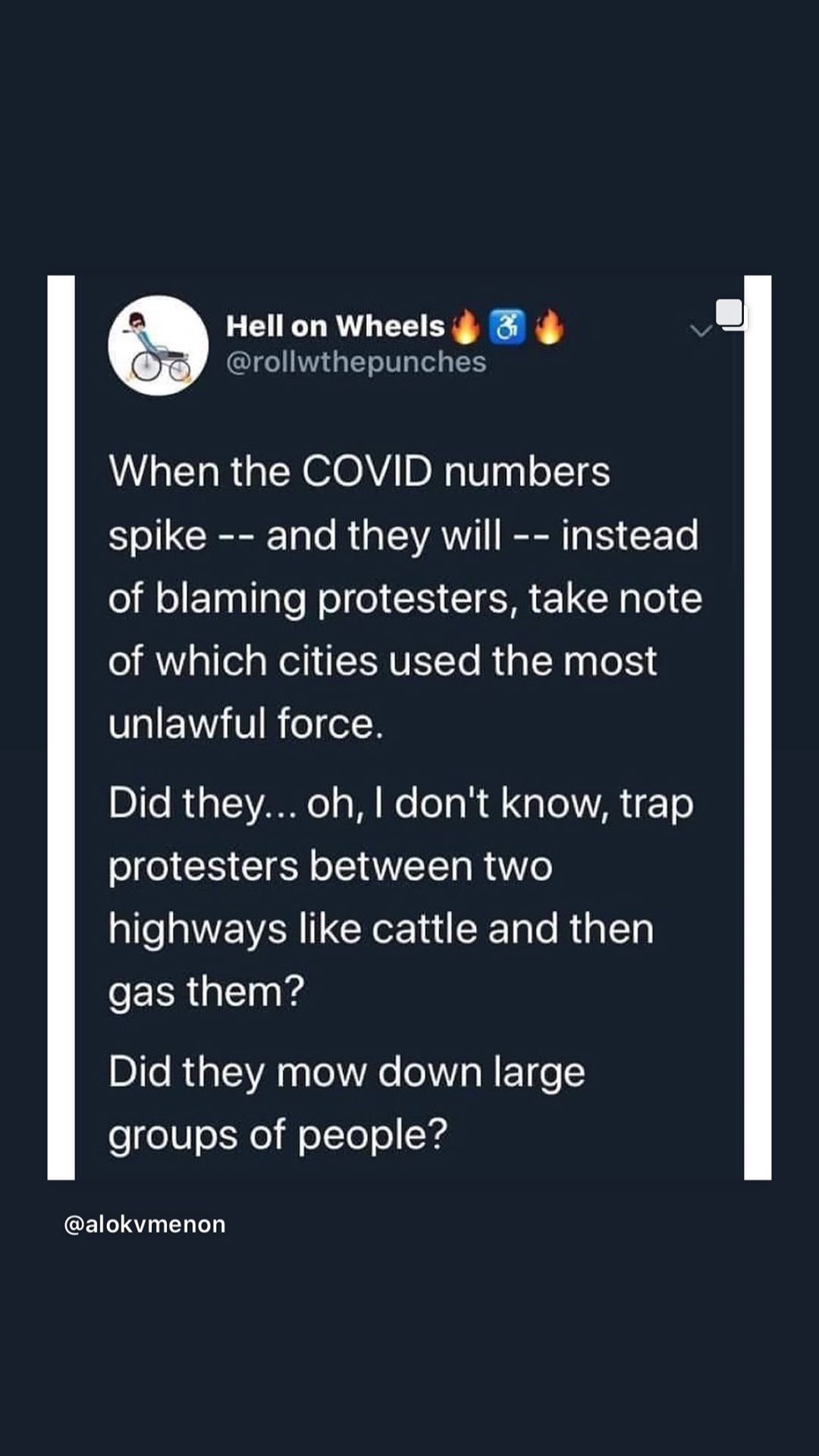Open the Hell on Wheels display name

335,326
